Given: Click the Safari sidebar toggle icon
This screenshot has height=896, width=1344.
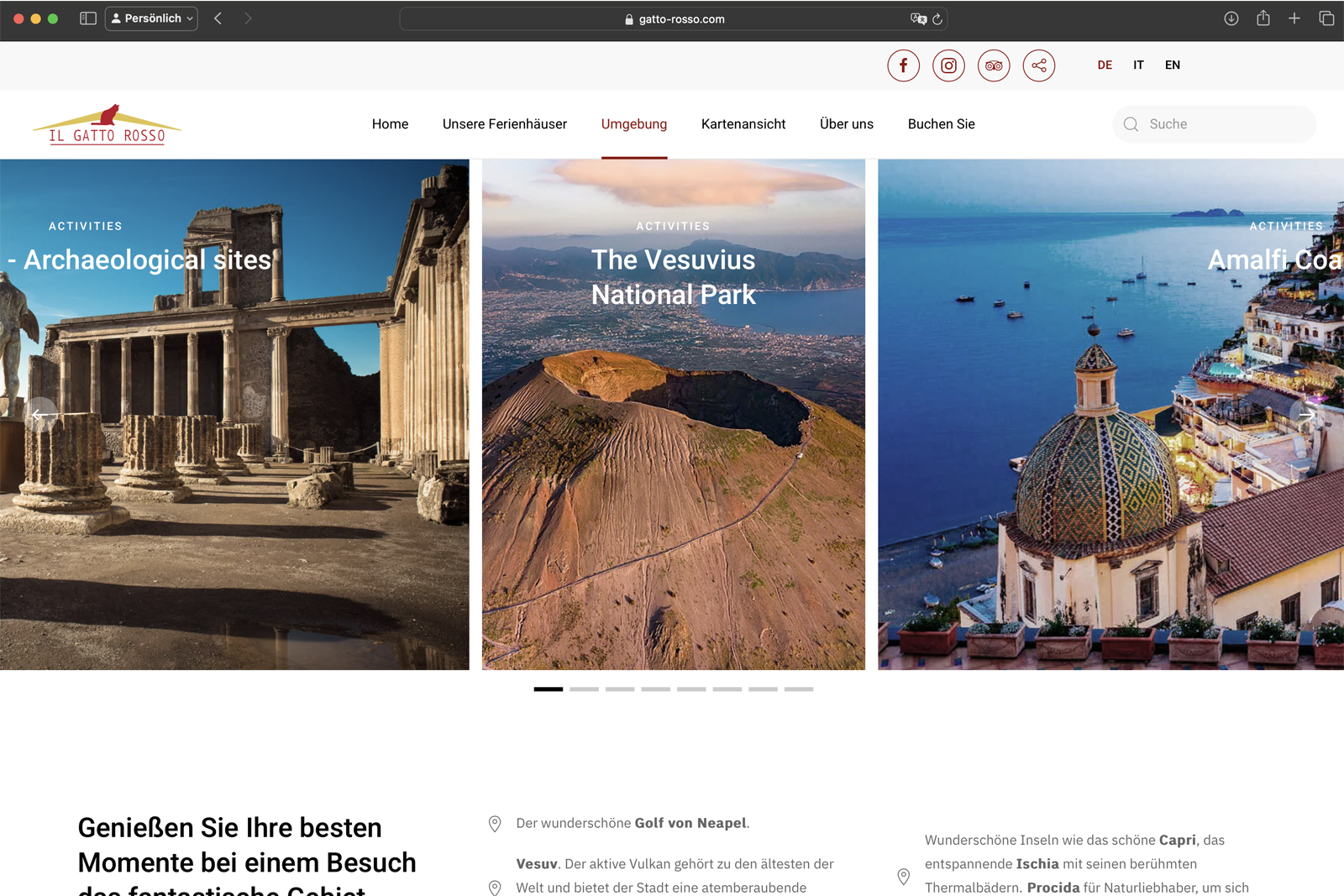Looking at the screenshot, I should pyautogui.click(x=88, y=18).
